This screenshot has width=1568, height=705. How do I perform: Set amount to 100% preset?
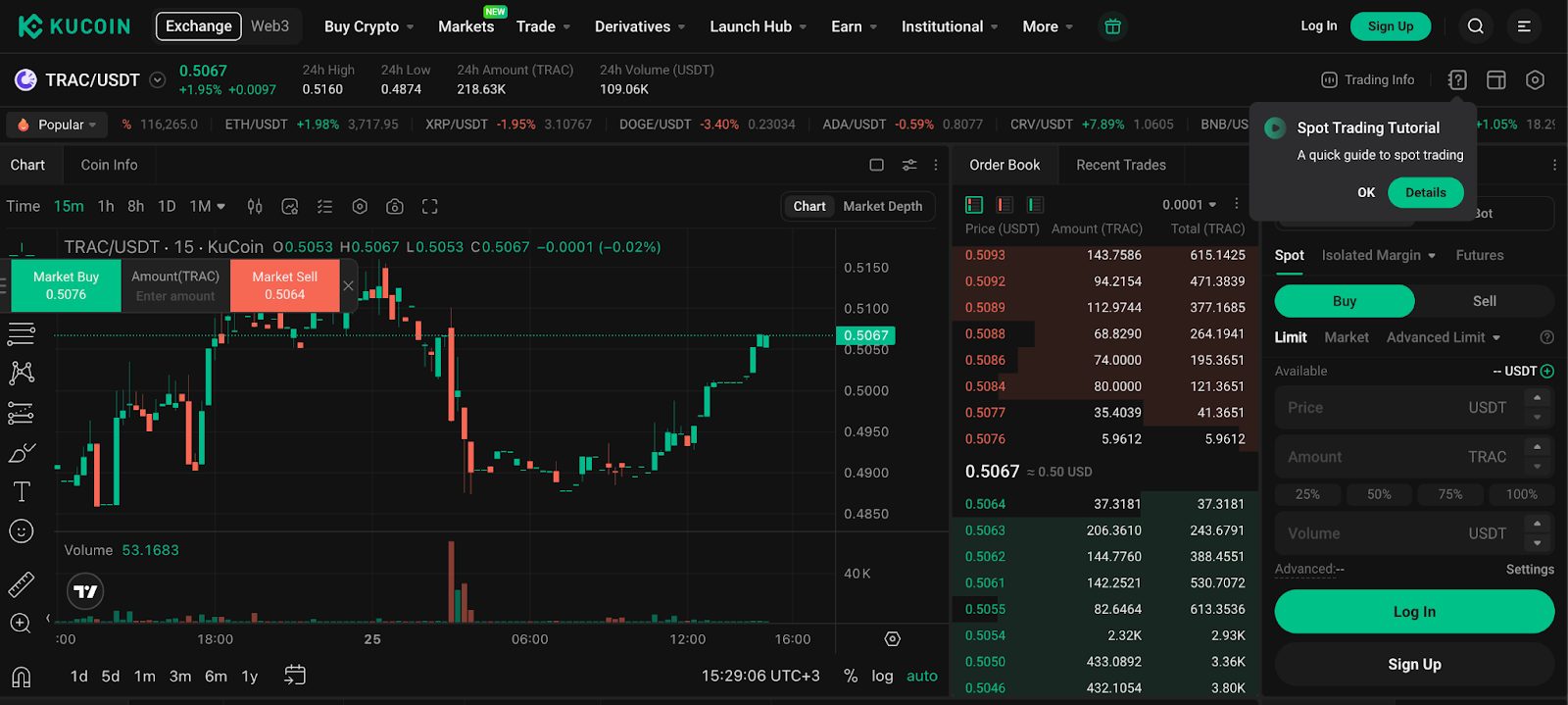(1521, 494)
